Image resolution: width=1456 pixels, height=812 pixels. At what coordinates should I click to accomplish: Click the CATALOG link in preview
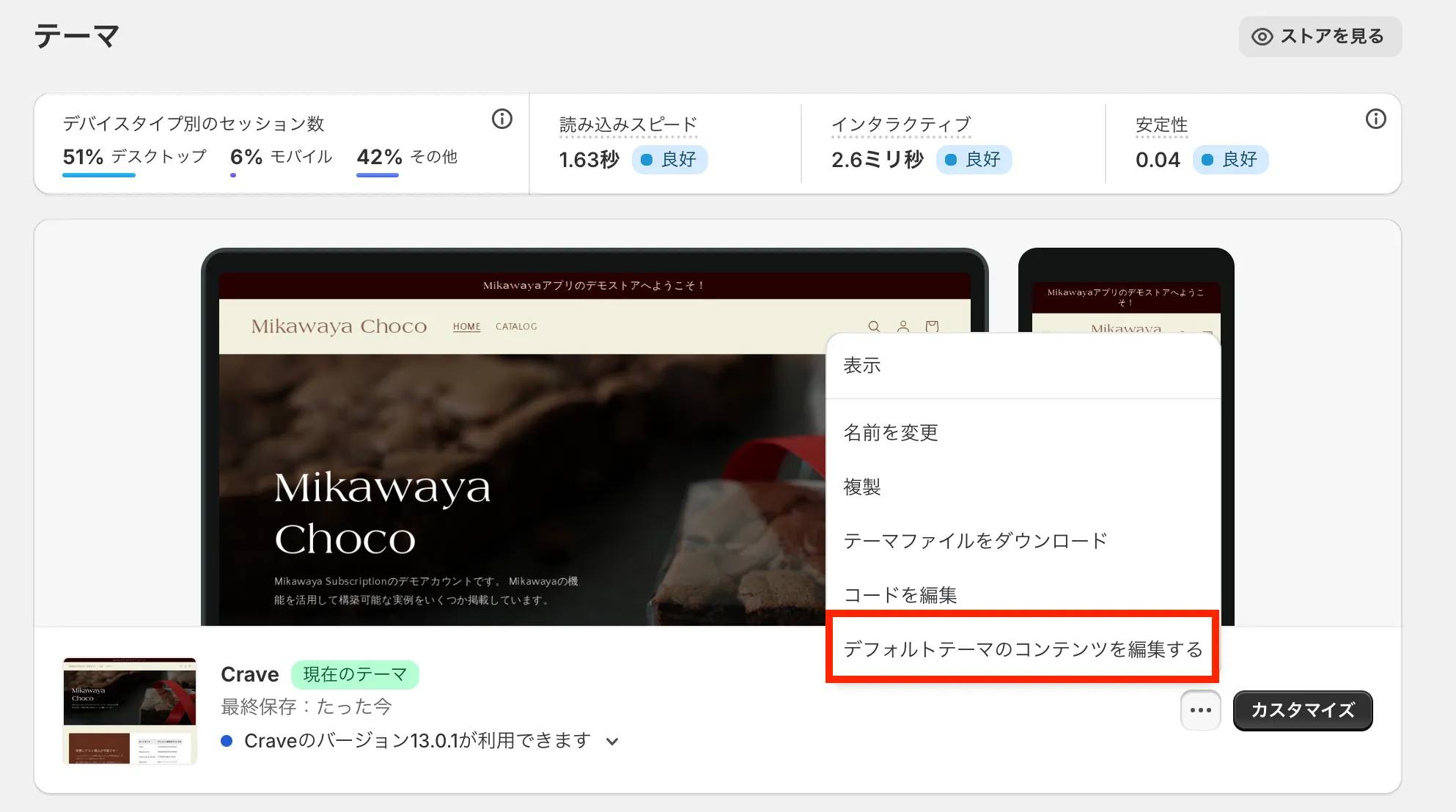pyautogui.click(x=516, y=327)
